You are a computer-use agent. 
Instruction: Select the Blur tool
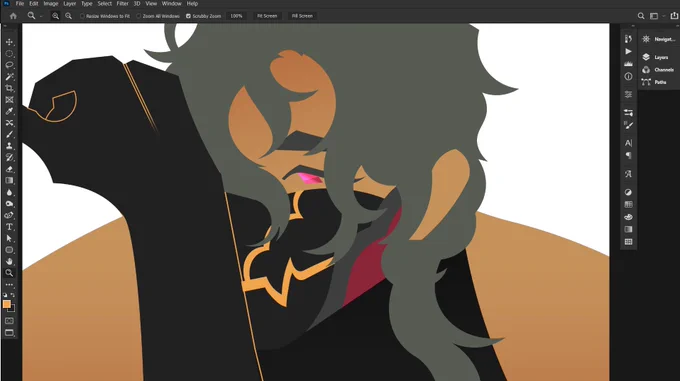point(9,192)
